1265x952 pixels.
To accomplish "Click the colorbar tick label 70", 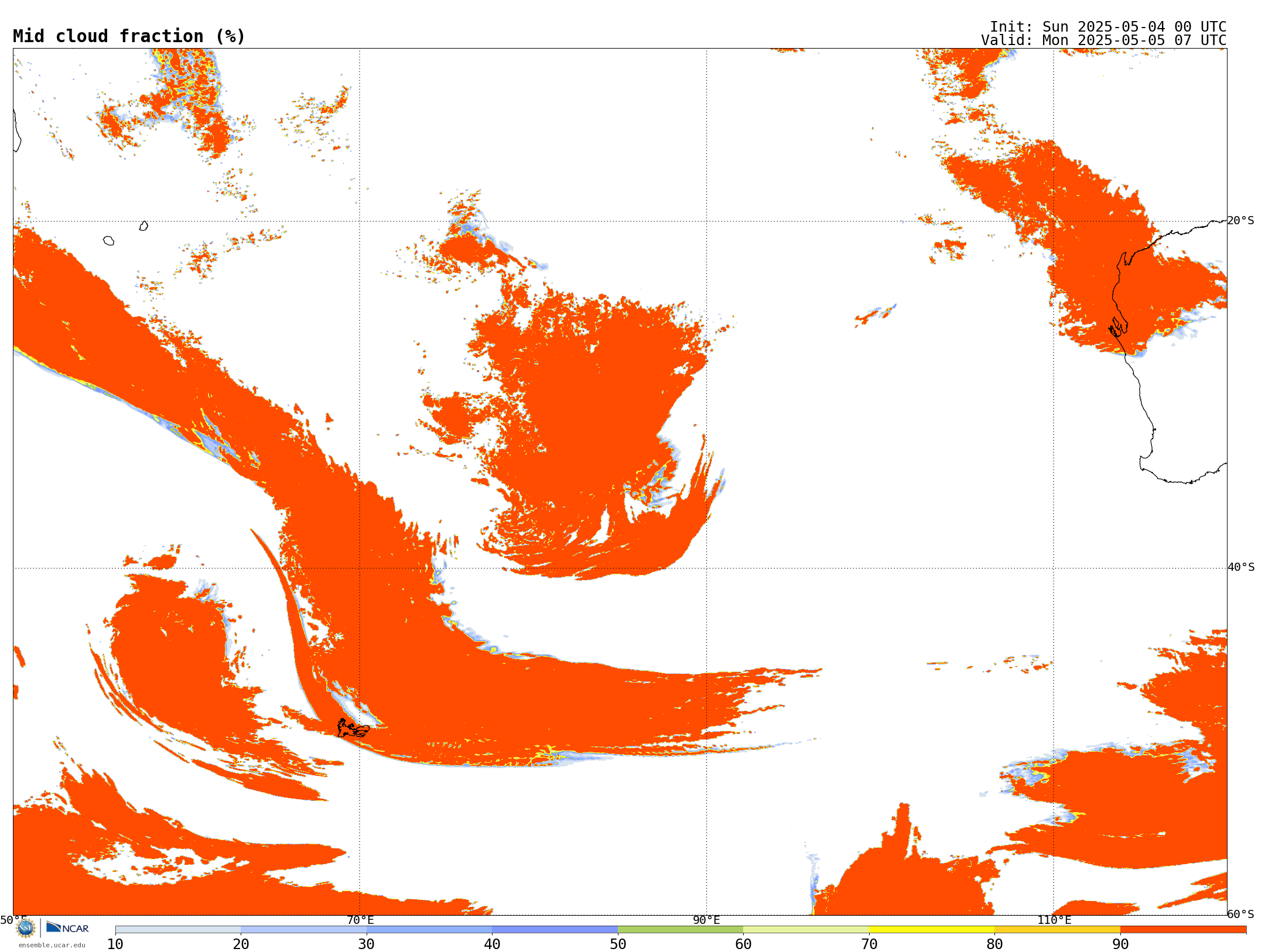I will point(869,944).
